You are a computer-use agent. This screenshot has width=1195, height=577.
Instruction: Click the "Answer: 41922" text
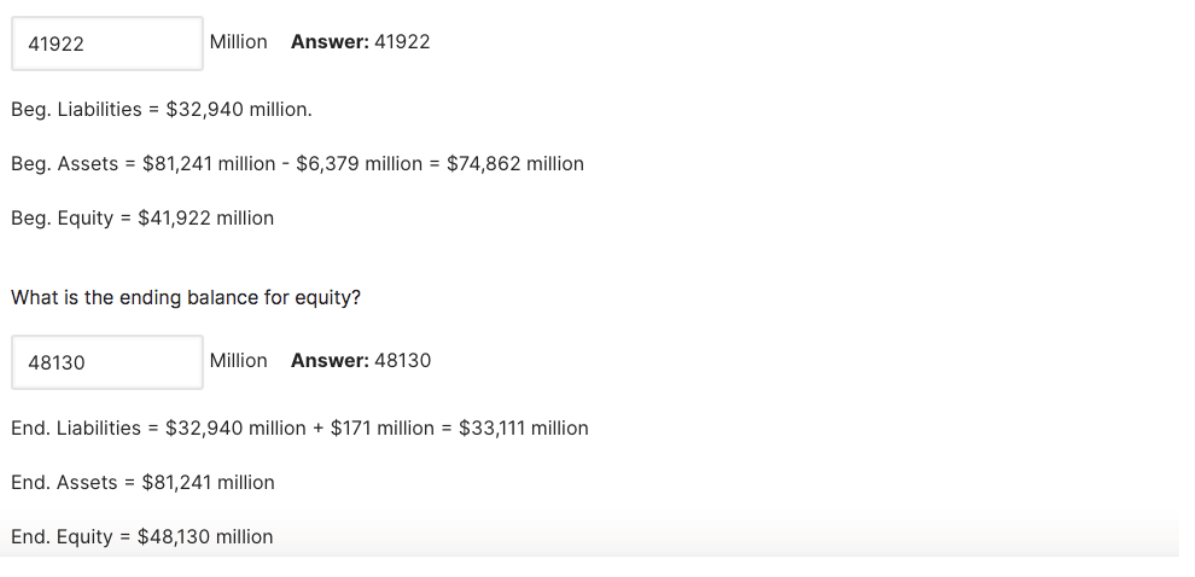[x=360, y=42]
